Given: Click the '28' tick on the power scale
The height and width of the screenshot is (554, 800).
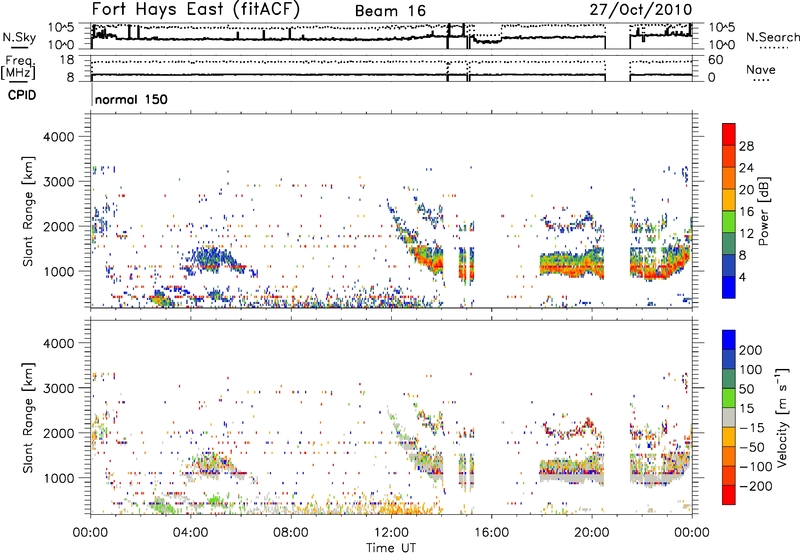Looking at the screenshot, I should [746, 146].
